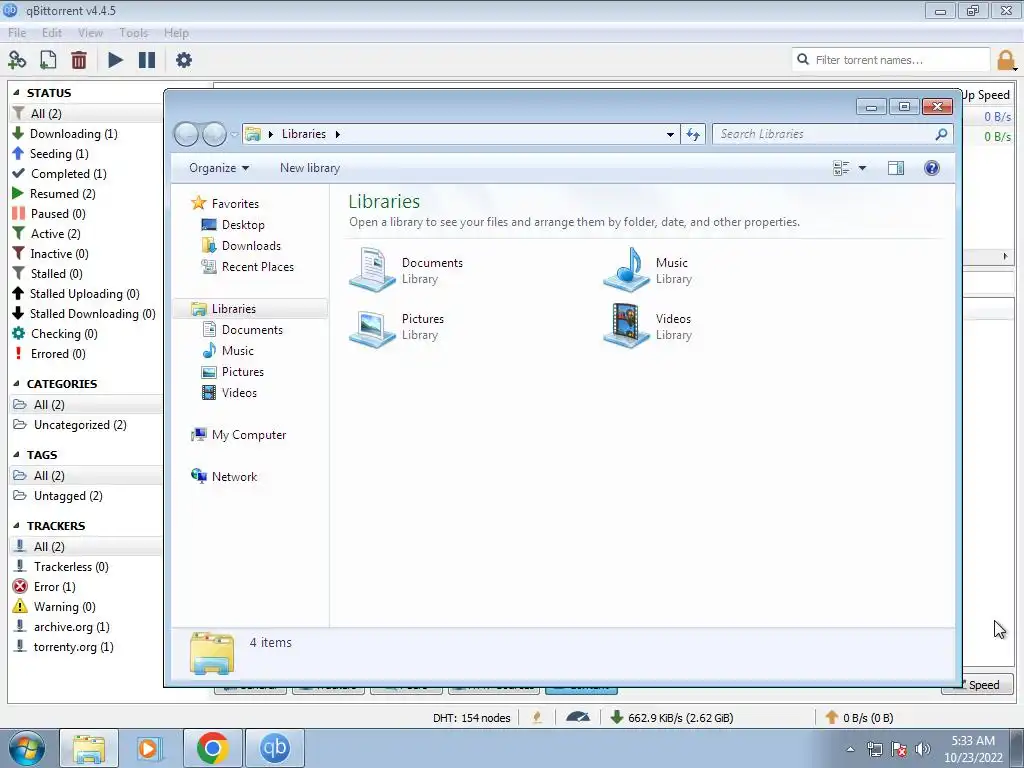The image size is (1024, 768).
Task: Click the Explorer help question mark icon
Action: click(x=932, y=168)
